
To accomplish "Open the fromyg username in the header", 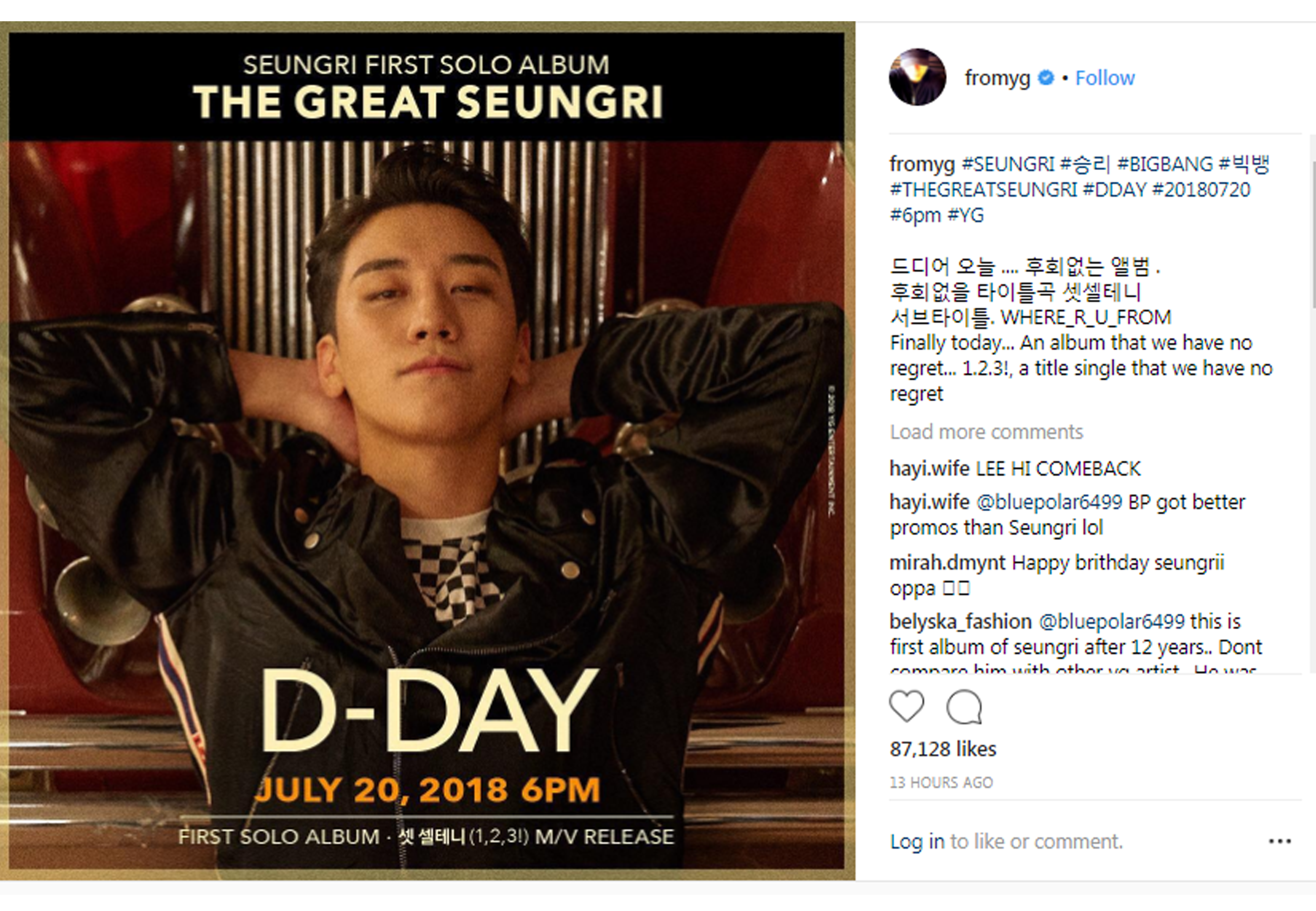I will (x=997, y=77).
